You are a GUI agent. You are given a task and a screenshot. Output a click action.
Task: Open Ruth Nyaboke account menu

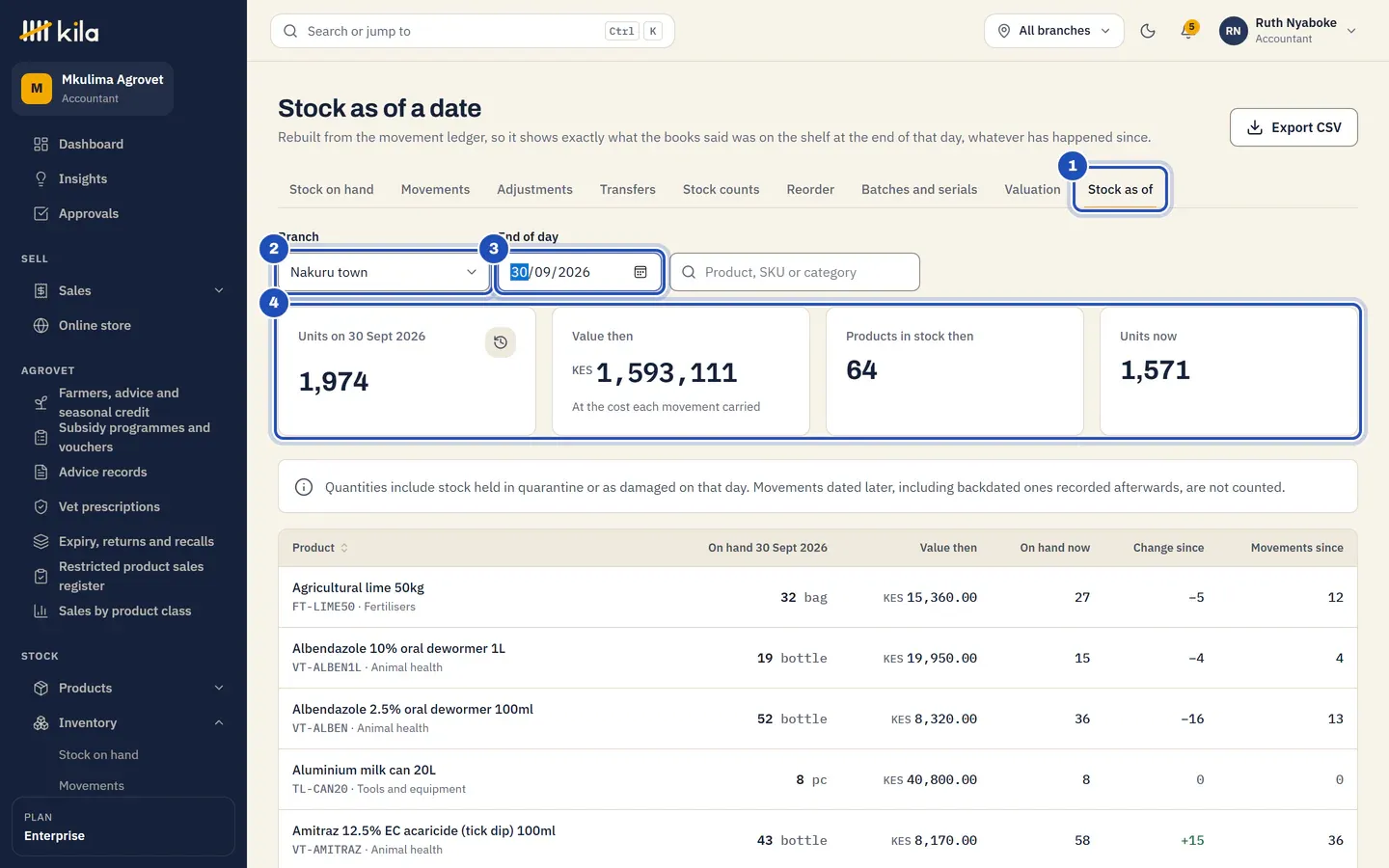(x=1289, y=31)
